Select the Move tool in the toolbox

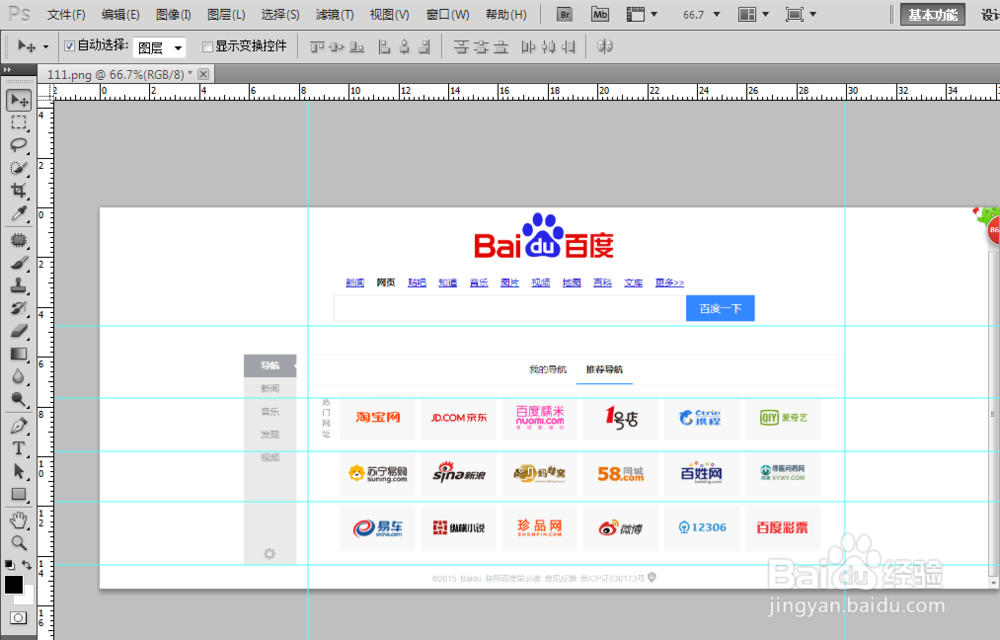(19, 100)
